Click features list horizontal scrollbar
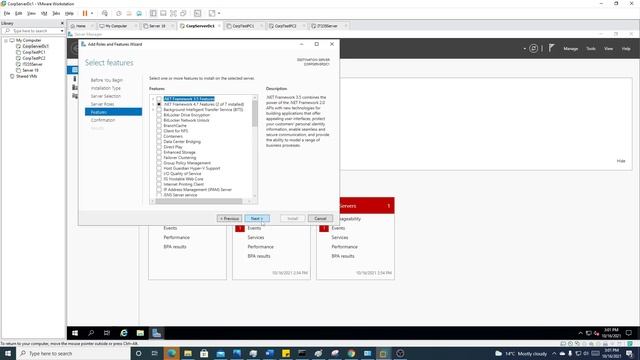Screen dimensions: 640x360 point(198,201)
